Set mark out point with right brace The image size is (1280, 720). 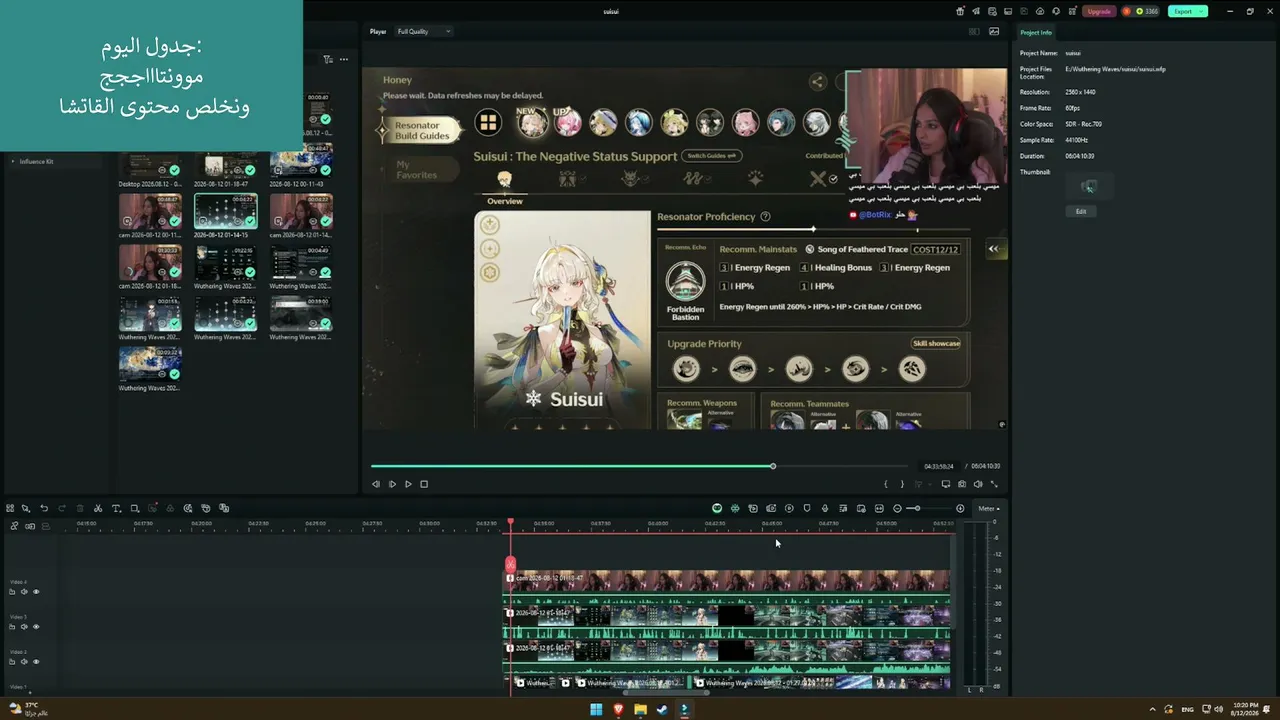coord(901,484)
